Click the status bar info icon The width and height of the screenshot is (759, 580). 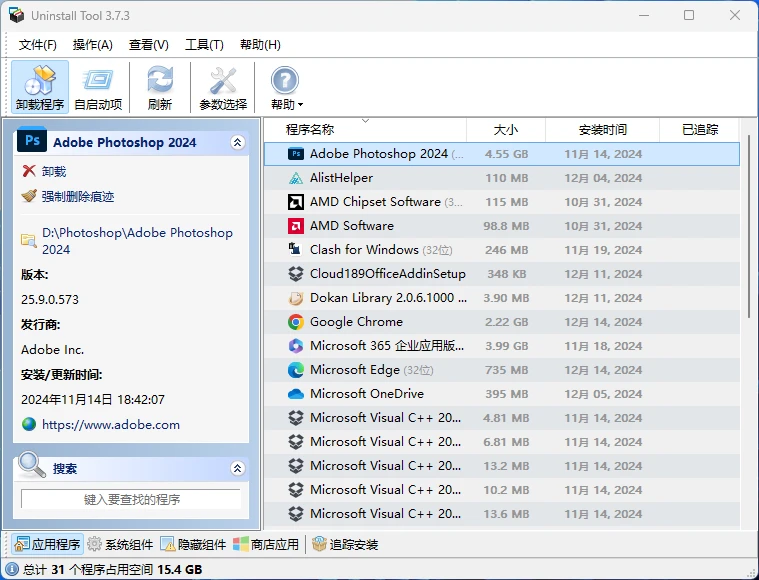coord(12,569)
